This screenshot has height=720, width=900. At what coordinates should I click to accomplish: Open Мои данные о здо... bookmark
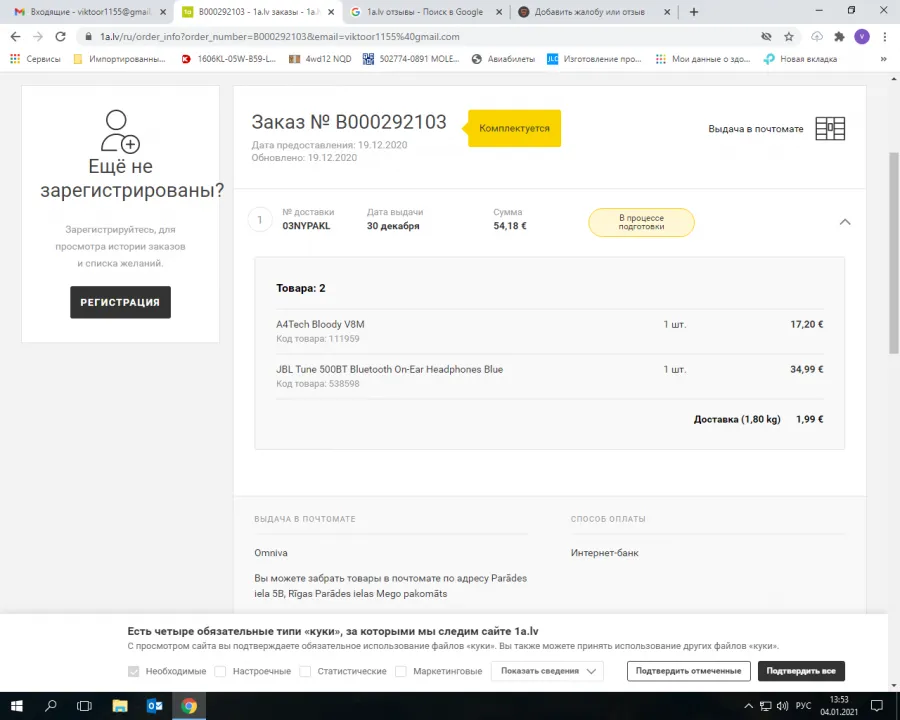coord(703,59)
